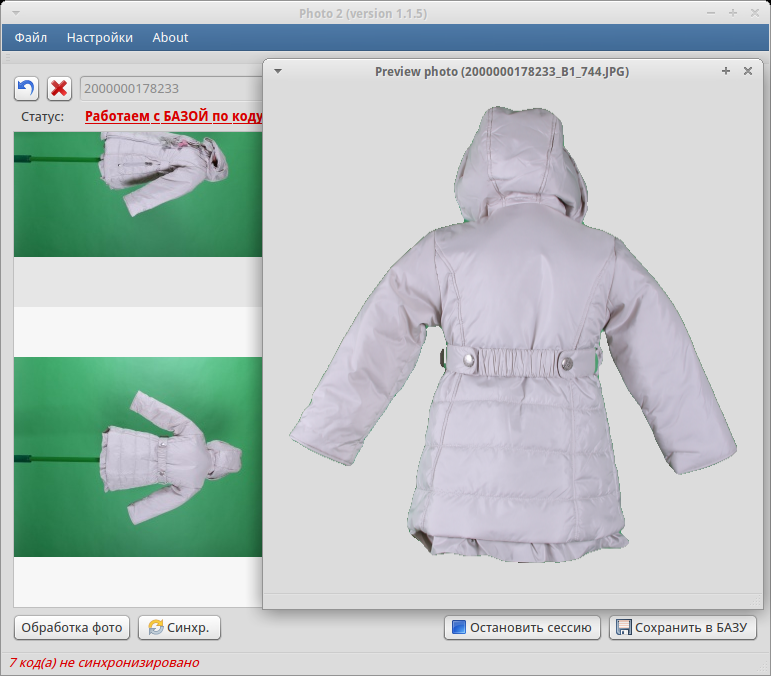Click the blue square stop session icon
This screenshot has width=771, height=676.
459,628
